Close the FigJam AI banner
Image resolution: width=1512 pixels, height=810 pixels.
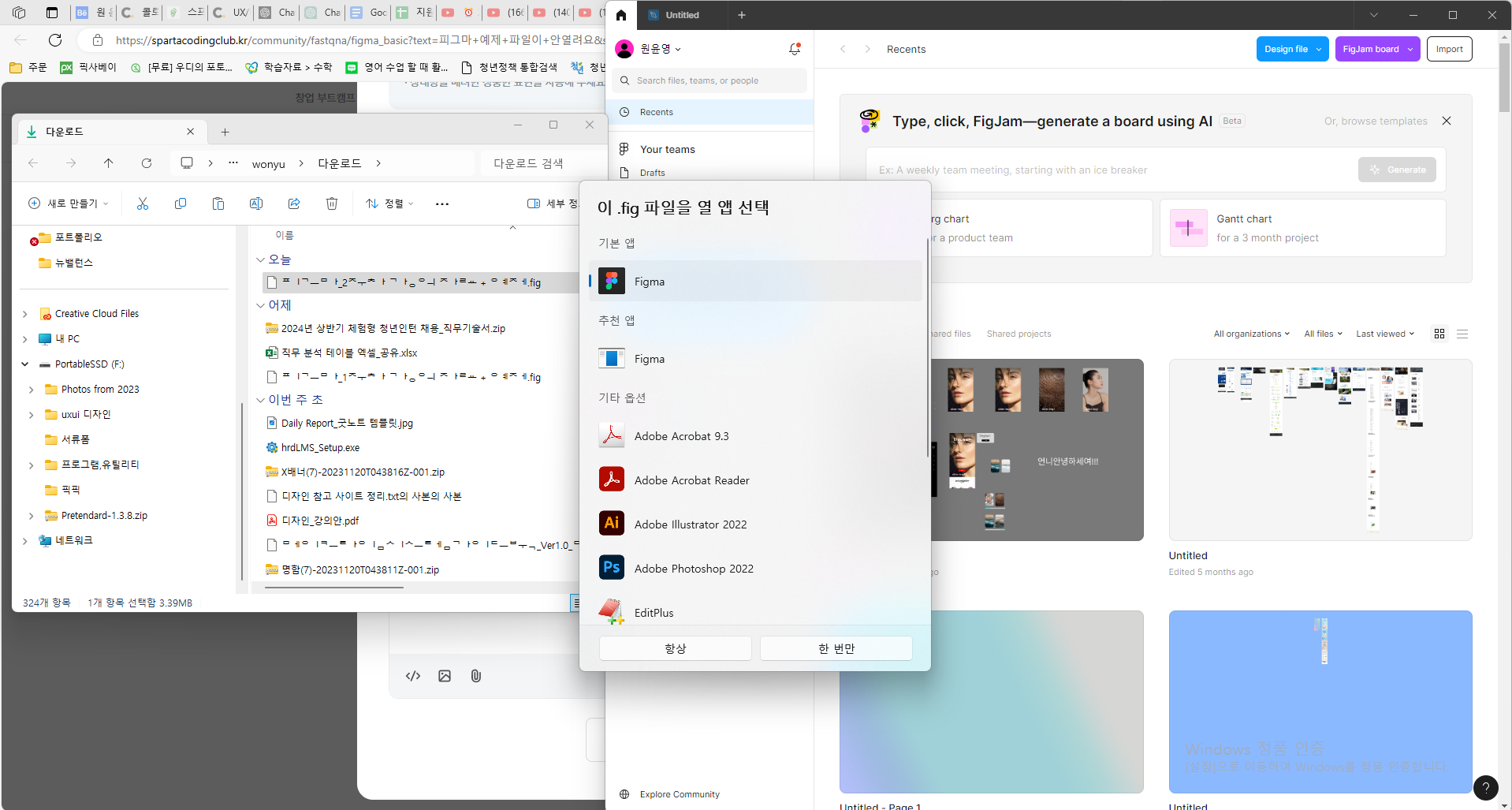point(1447,121)
